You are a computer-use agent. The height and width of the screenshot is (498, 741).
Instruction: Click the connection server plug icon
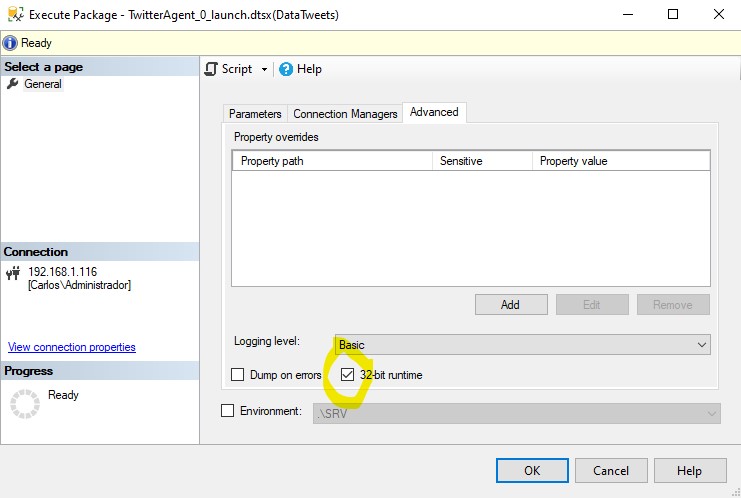pos(13,273)
